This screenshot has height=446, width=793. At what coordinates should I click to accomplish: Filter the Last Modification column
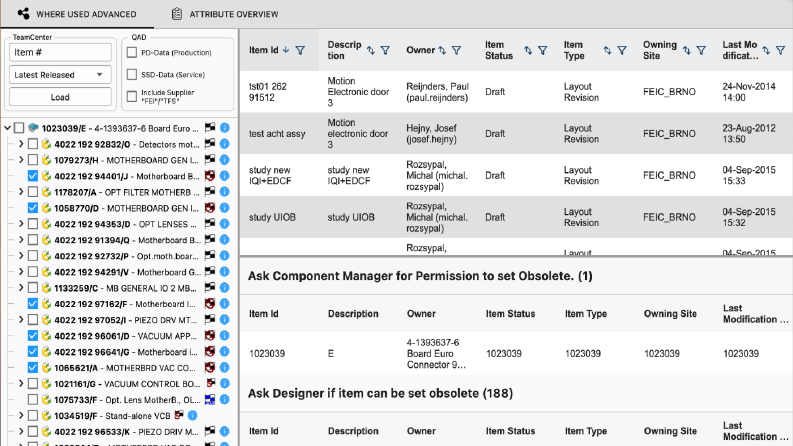click(781, 50)
